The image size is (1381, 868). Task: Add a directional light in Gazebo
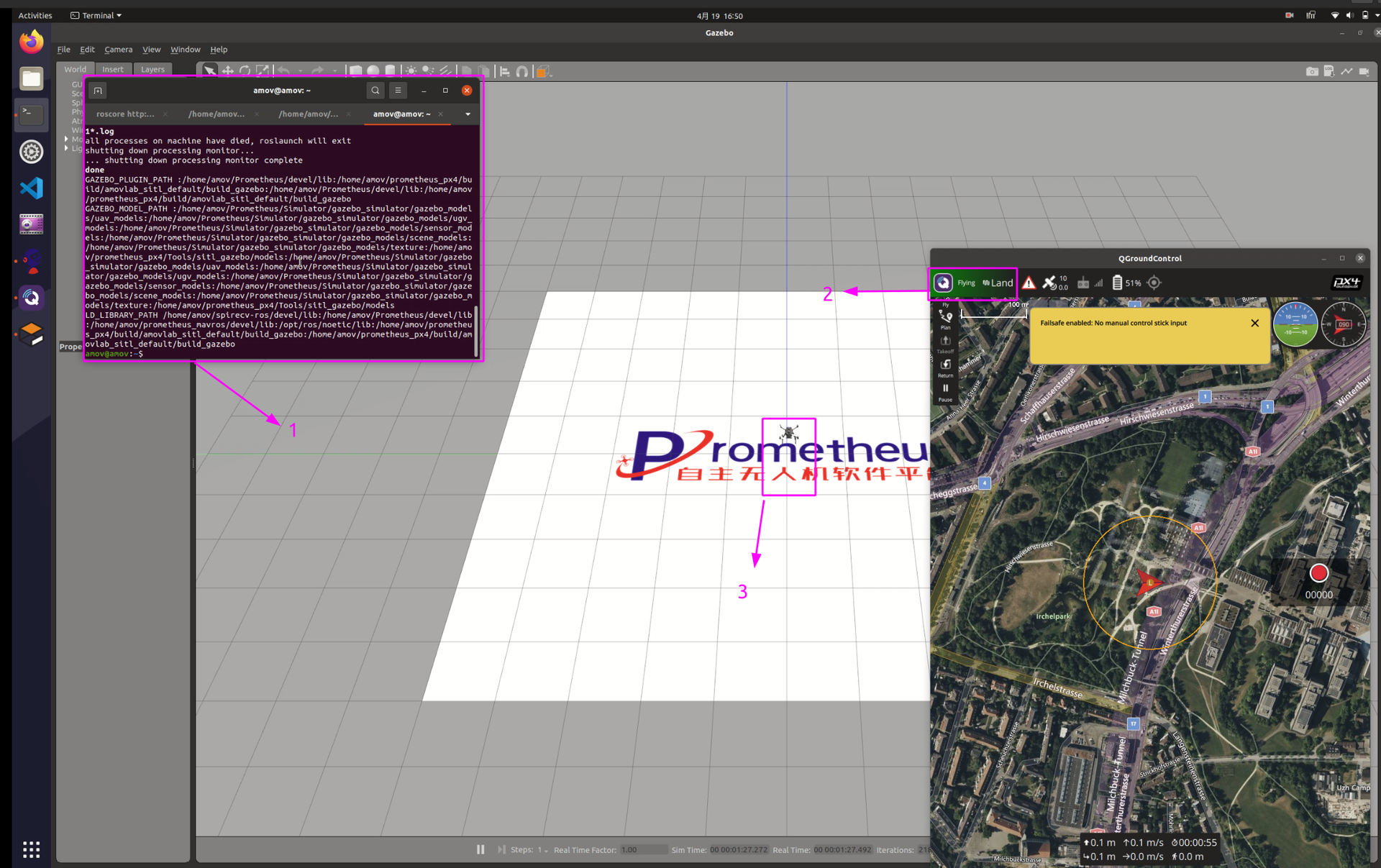[x=445, y=70]
